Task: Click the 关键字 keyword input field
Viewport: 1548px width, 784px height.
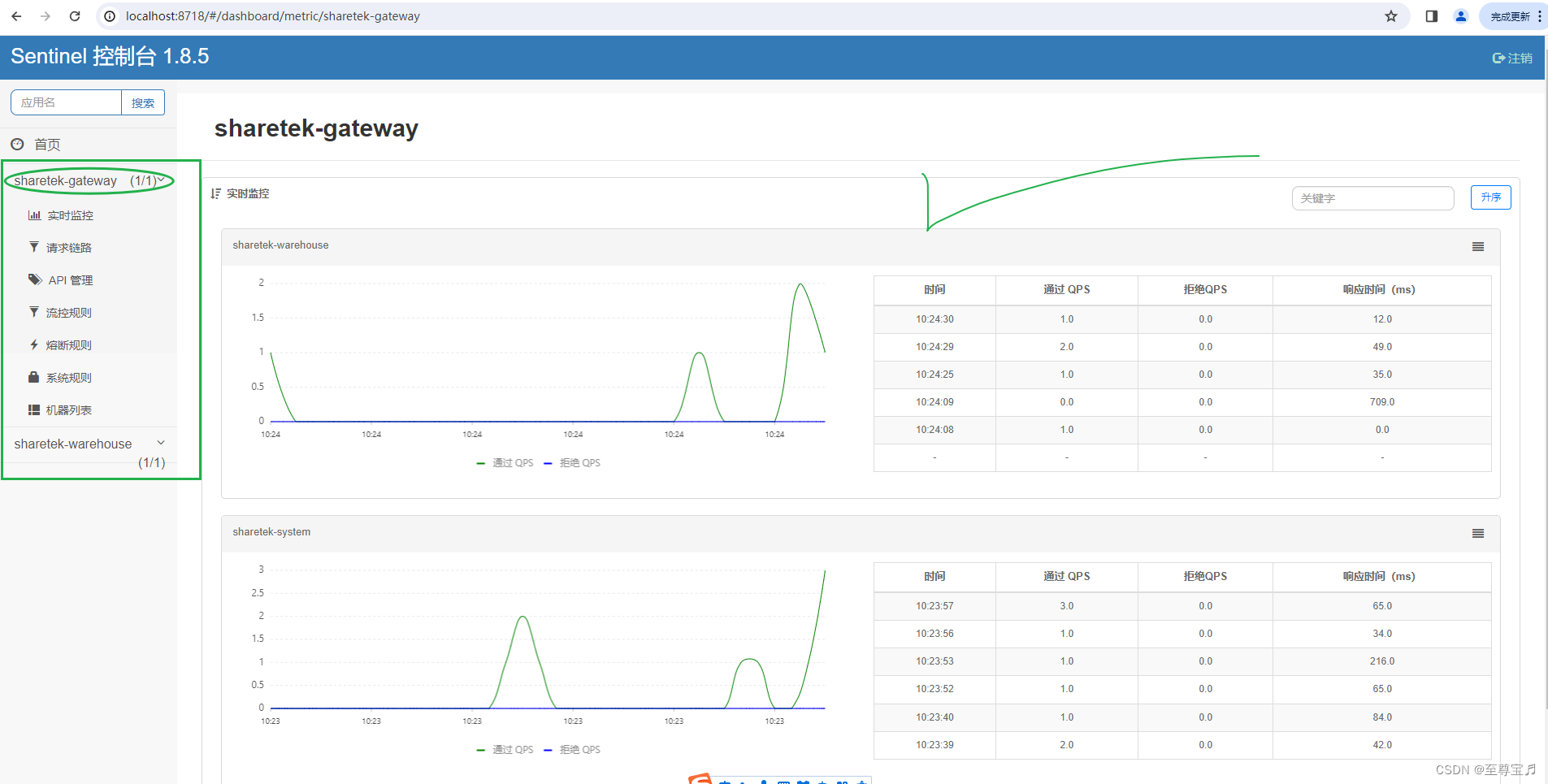Action: click(x=1372, y=197)
